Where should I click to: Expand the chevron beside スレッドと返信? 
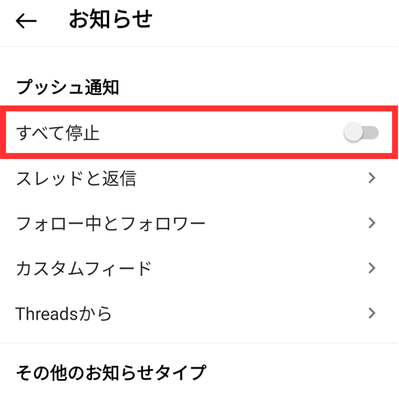[372, 178]
